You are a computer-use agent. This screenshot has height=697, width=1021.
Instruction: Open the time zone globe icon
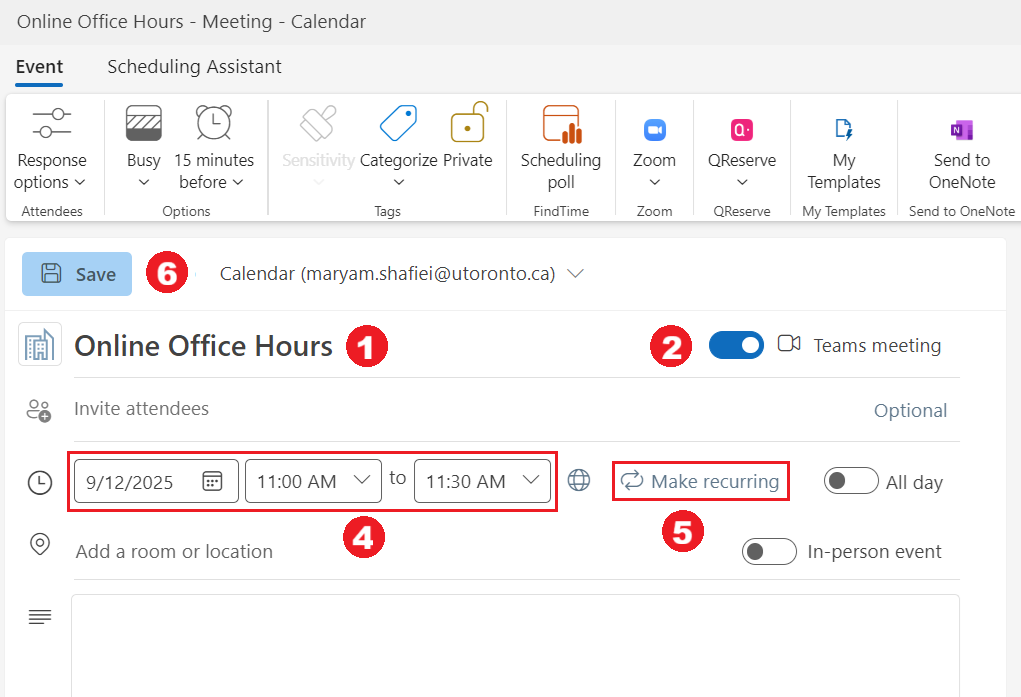tap(579, 480)
